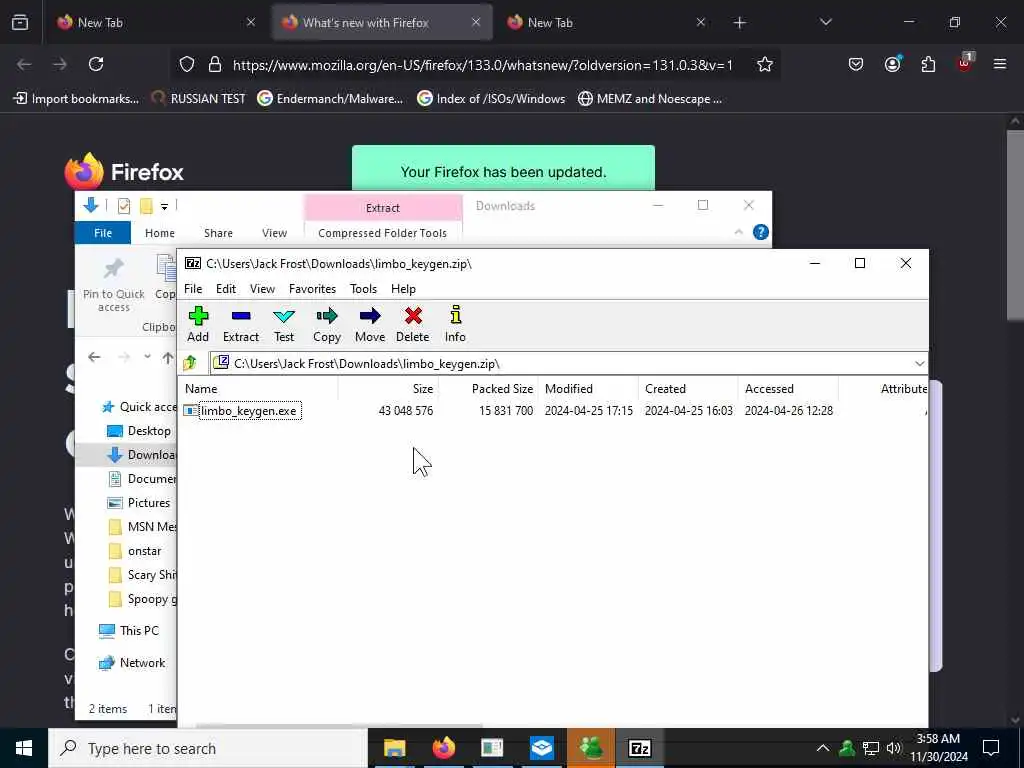Go up one folder level in 7-Zip
The height and width of the screenshot is (768, 1024).
(x=190, y=363)
